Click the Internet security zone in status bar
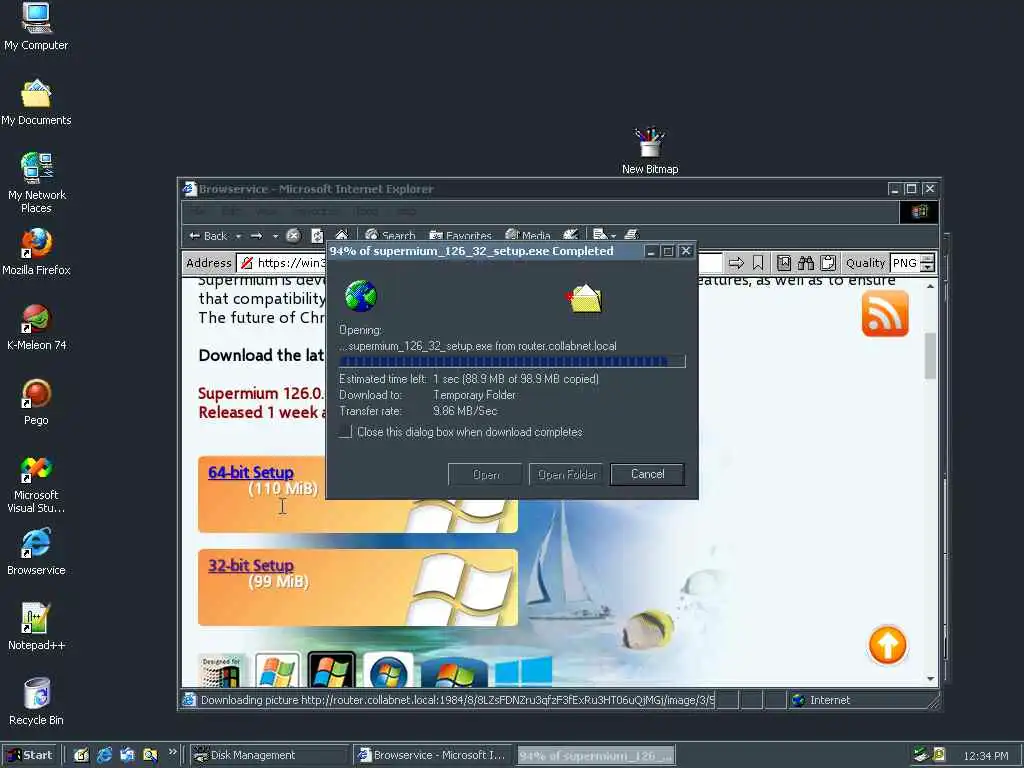This screenshot has width=1024, height=768. click(862, 700)
